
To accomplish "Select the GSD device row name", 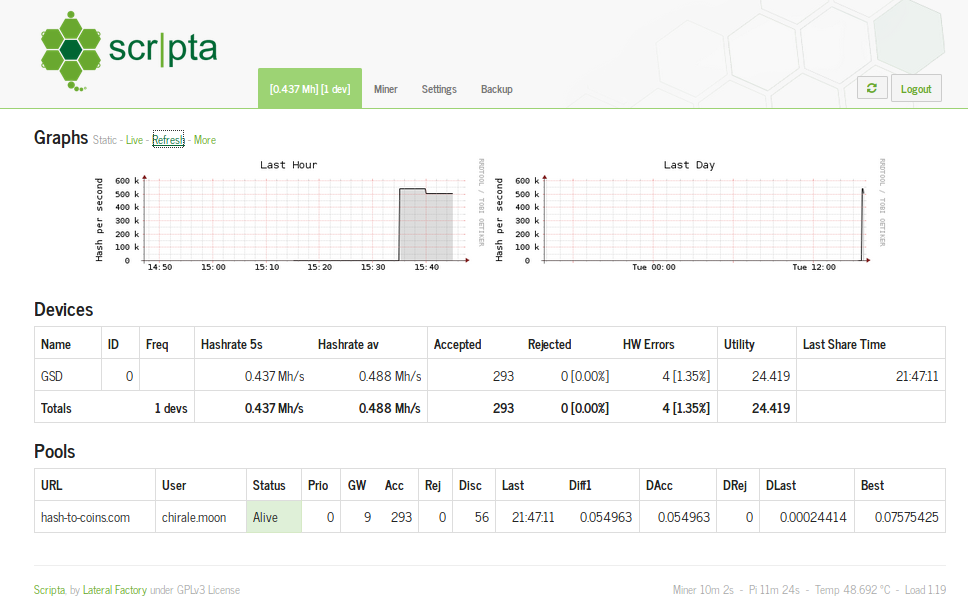I will tap(51, 376).
